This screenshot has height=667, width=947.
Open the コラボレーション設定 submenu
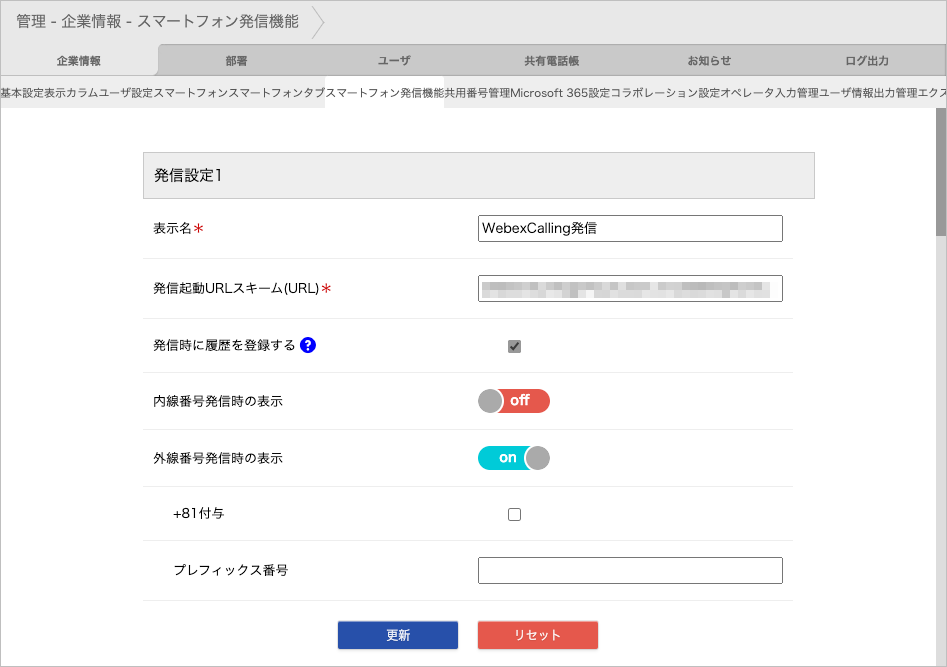pyautogui.click(x=665, y=92)
